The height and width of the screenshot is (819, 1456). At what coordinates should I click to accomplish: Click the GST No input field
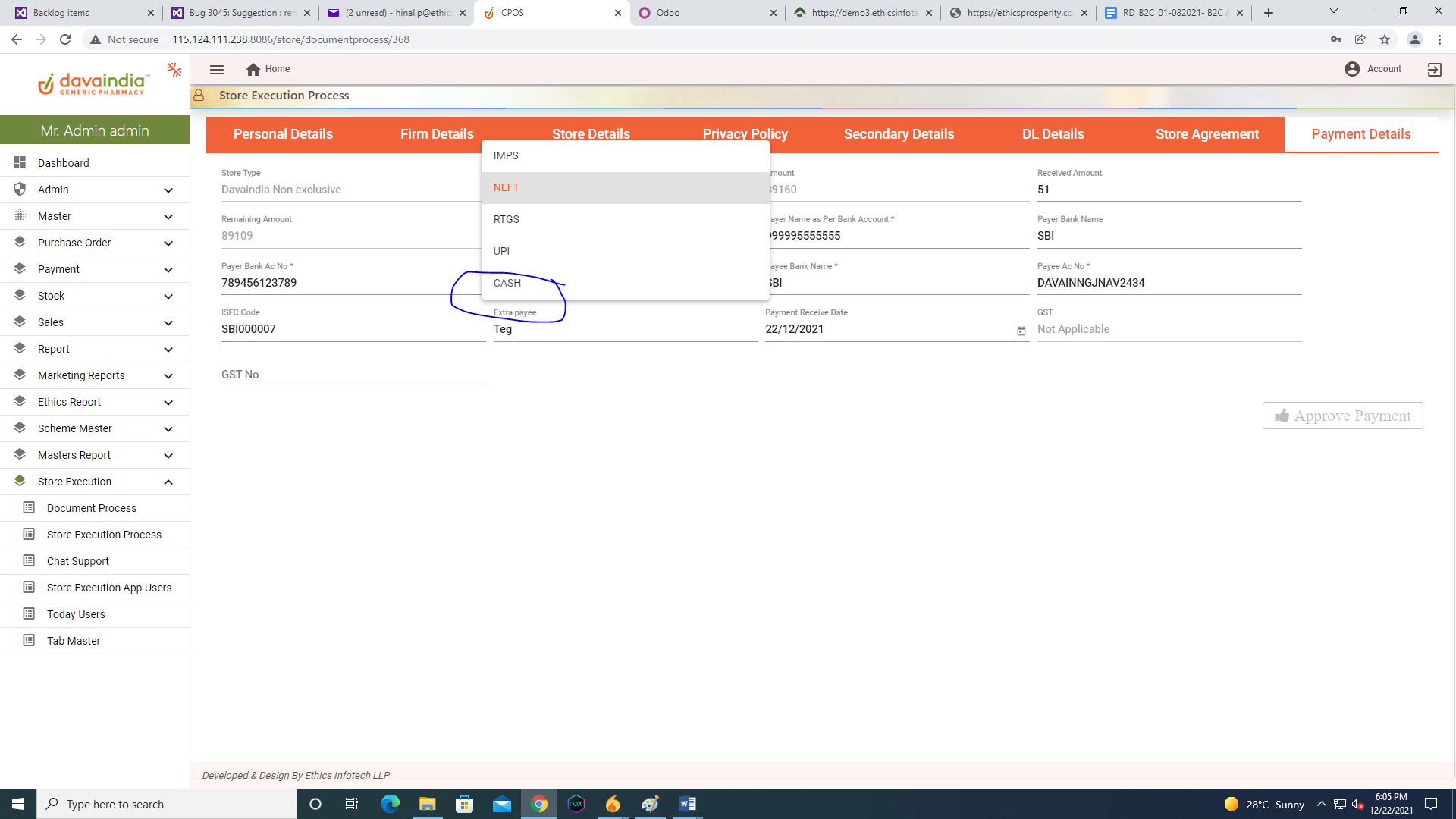pyautogui.click(x=353, y=375)
